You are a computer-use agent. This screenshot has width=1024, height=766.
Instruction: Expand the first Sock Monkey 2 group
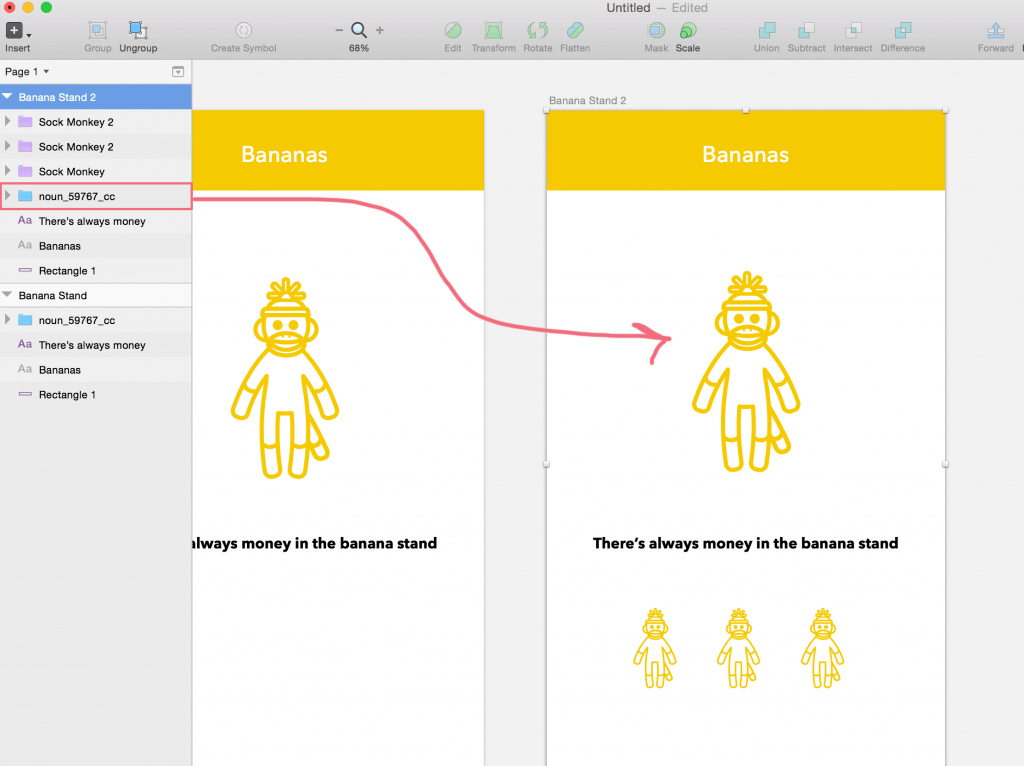8,122
